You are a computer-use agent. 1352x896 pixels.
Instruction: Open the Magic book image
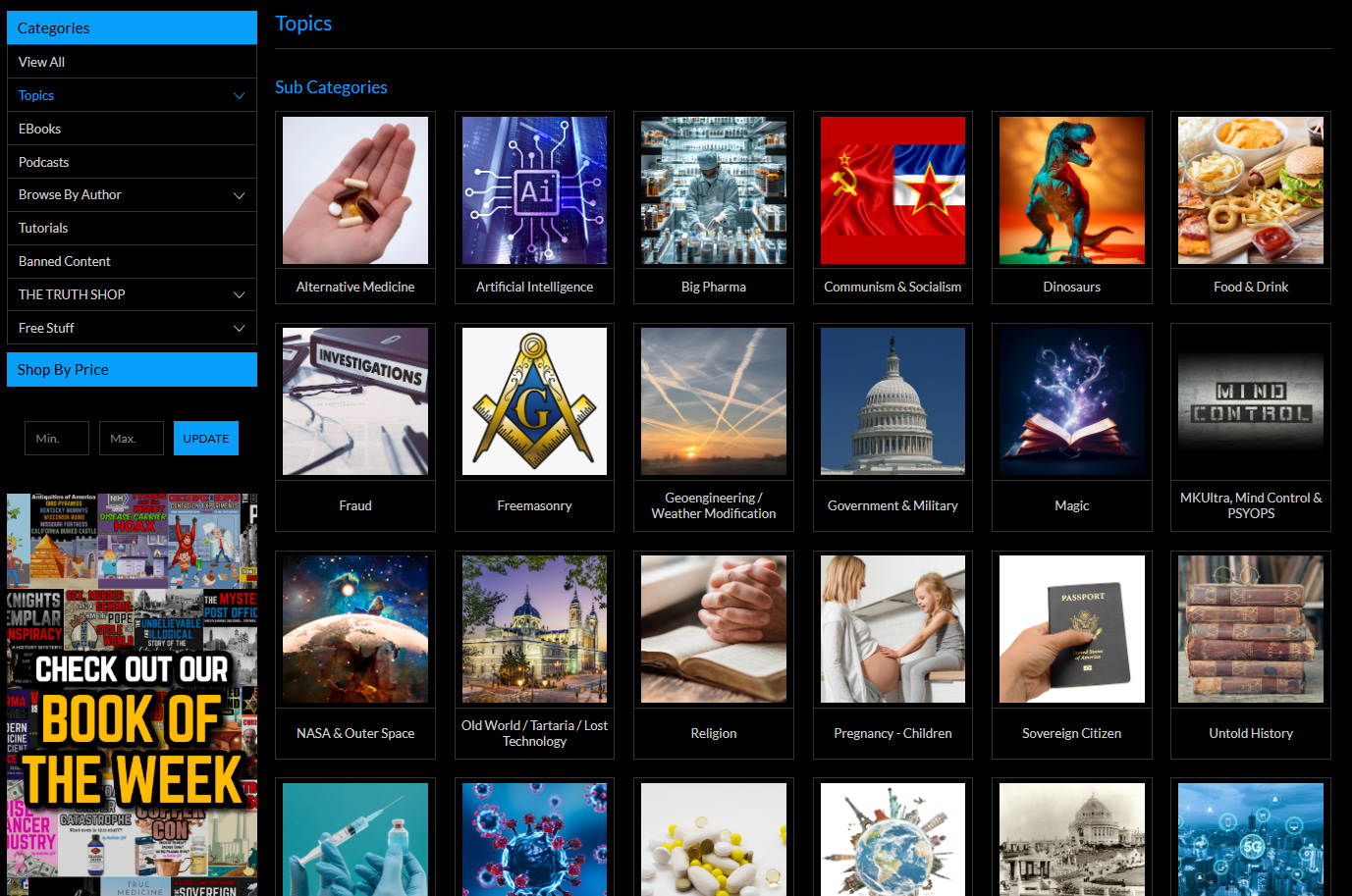click(1072, 401)
